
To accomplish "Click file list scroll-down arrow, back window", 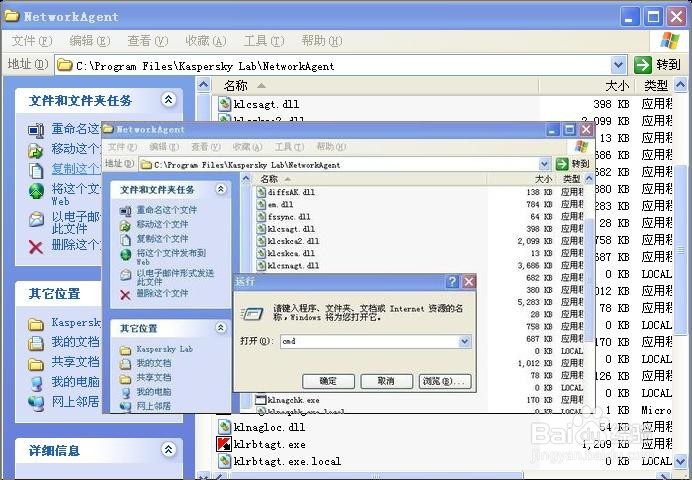I will 681,460.
